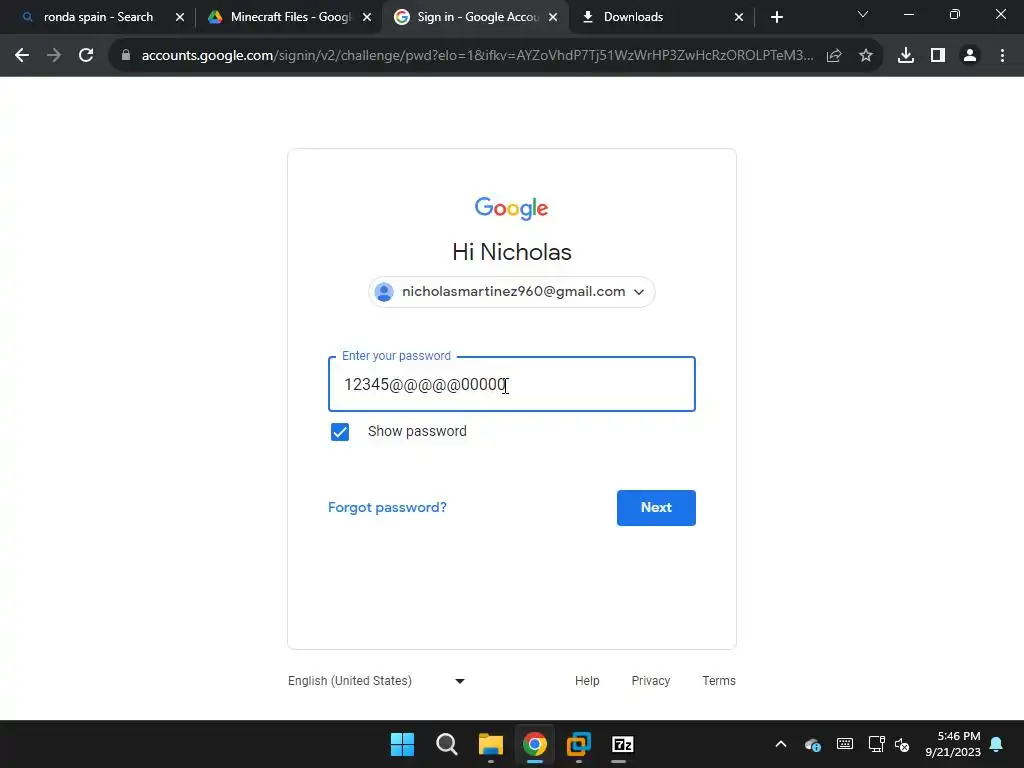Open touch keyboard tray icon
The image size is (1024, 768).
coord(844,744)
